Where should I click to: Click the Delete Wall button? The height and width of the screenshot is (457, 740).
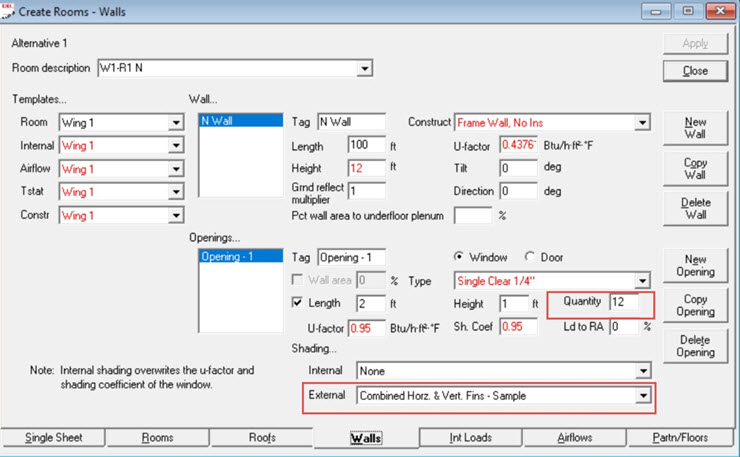695,209
